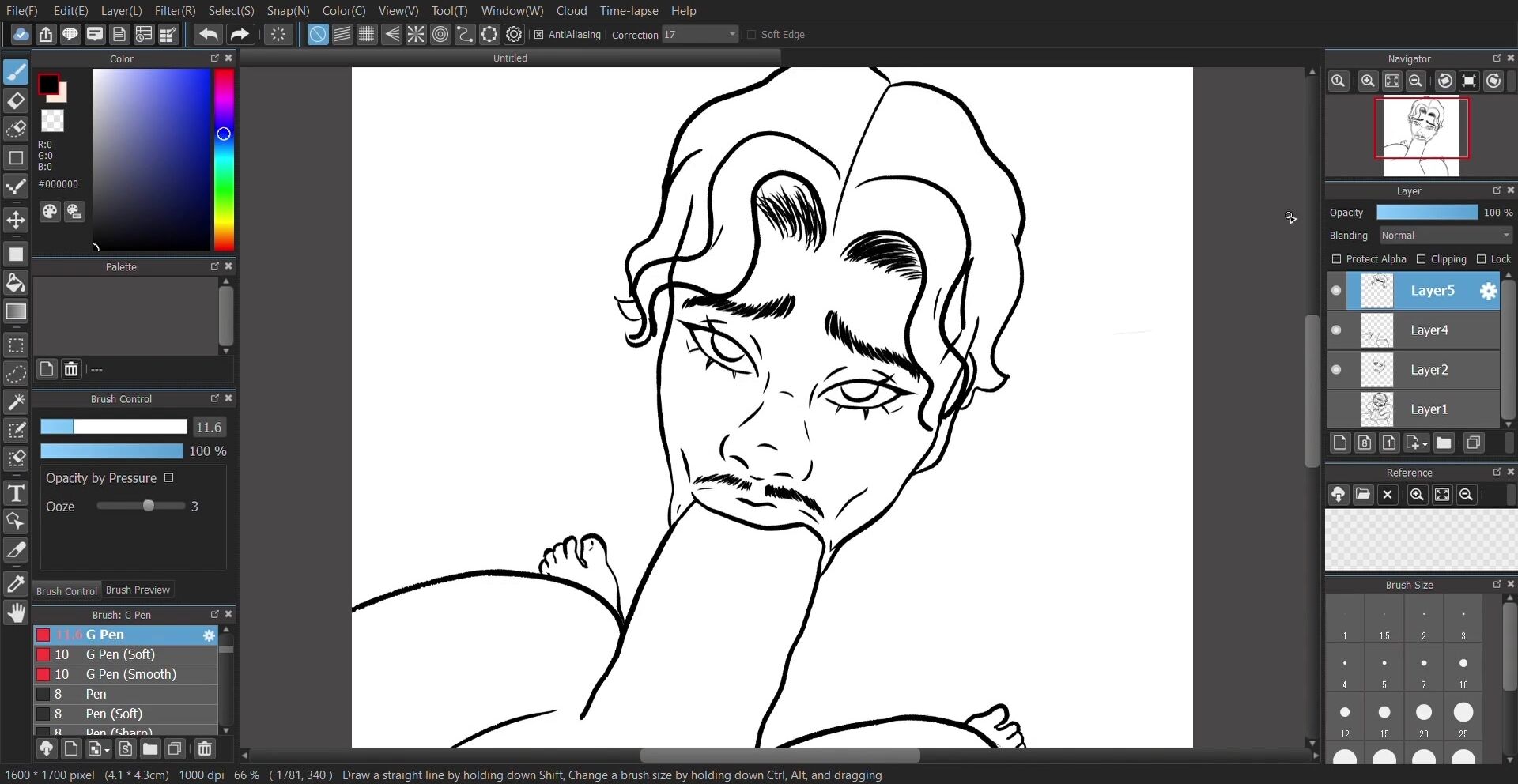Choose the Text tool
Image resolution: width=1518 pixels, height=784 pixels.
(x=16, y=494)
